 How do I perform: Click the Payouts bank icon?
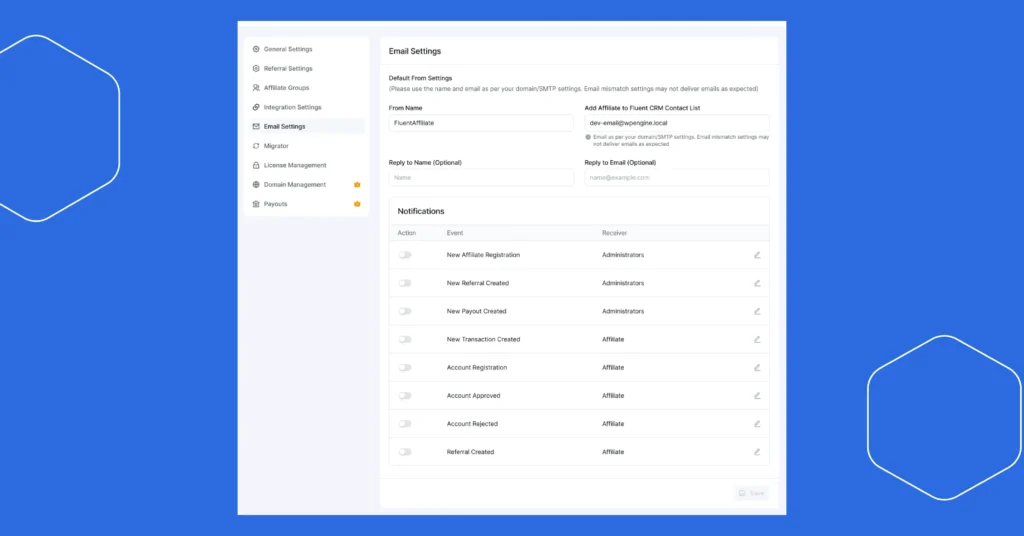256,204
